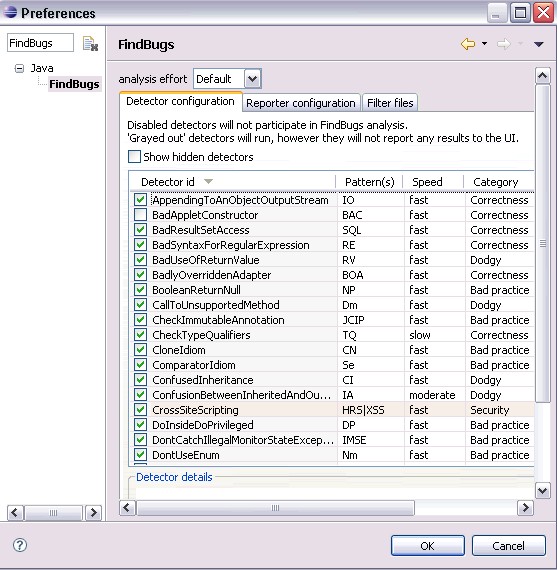The image size is (557, 570).
Task: Click the content pane scroll right arrow
Action: pyautogui.click(x=525, y=507)
